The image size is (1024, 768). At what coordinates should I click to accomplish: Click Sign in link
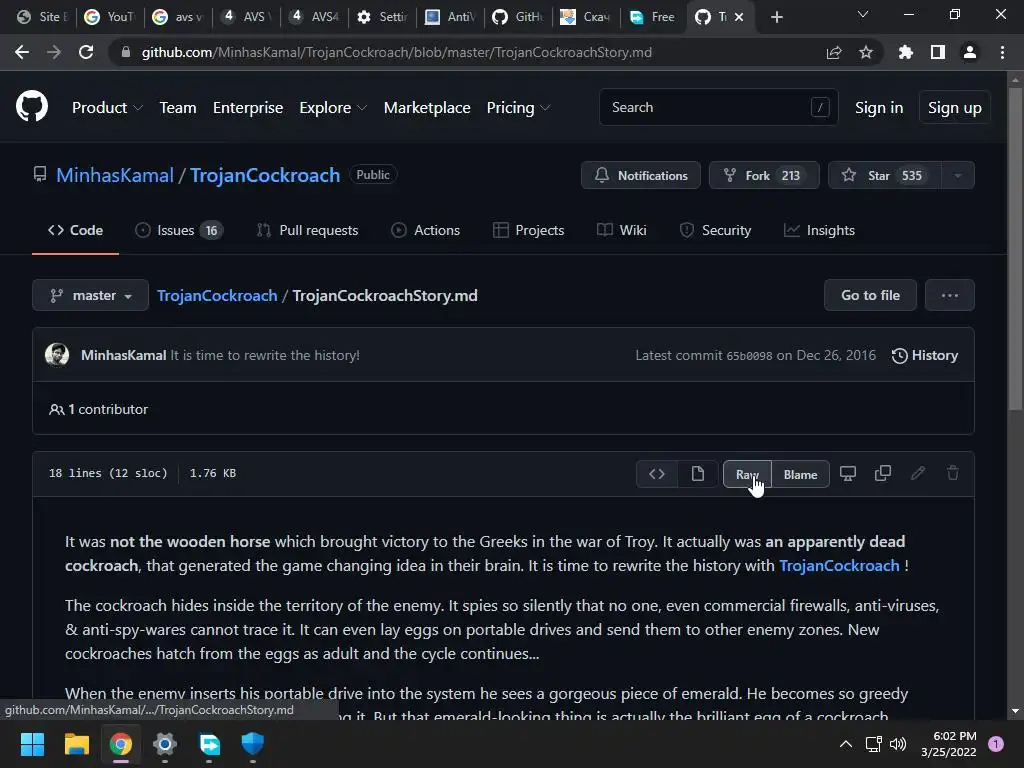tap(879, 108)
